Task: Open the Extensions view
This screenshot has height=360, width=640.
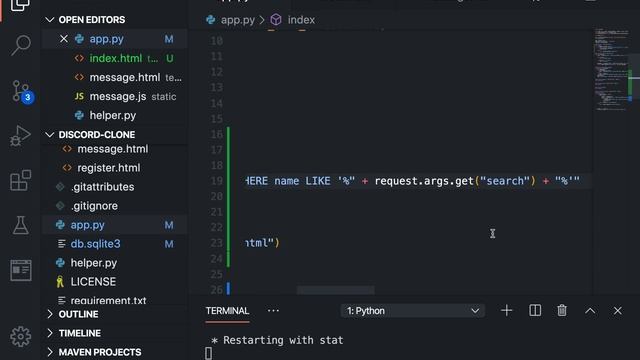Action: click(20, 180)
